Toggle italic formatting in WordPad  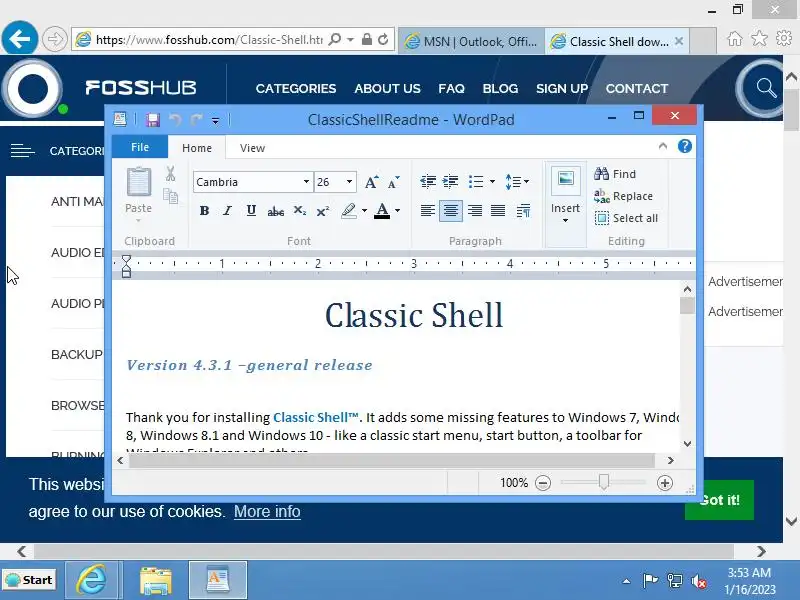pyautogui.click(x=228, y=211)
